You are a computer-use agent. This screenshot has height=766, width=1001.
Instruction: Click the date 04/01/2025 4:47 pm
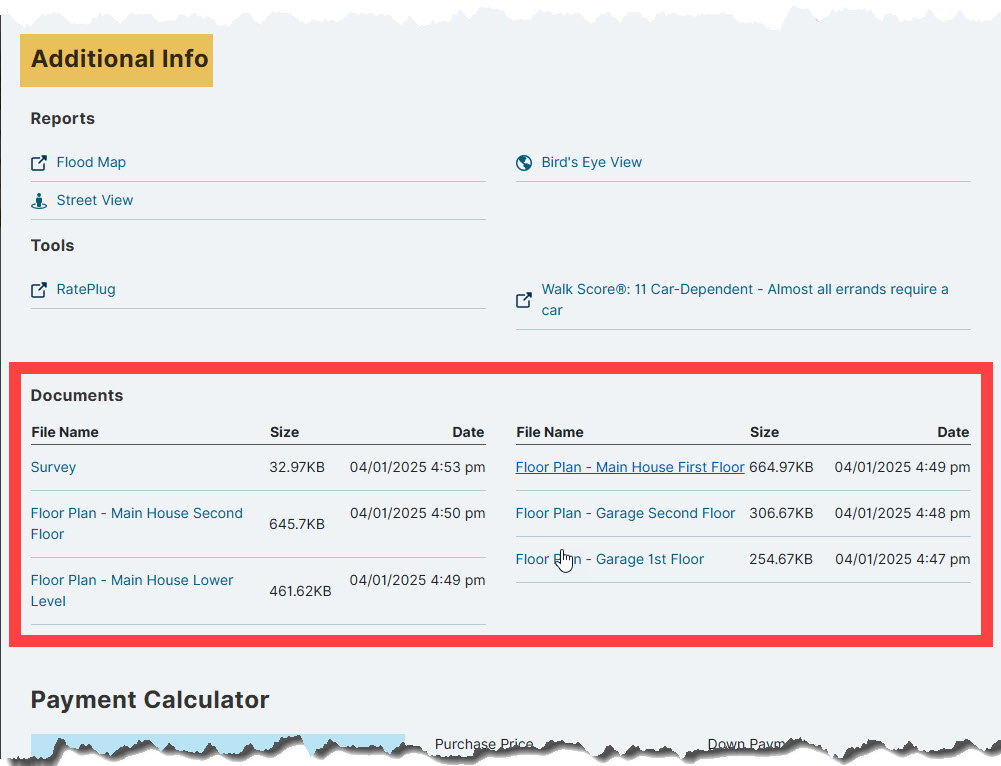point(903,559)
